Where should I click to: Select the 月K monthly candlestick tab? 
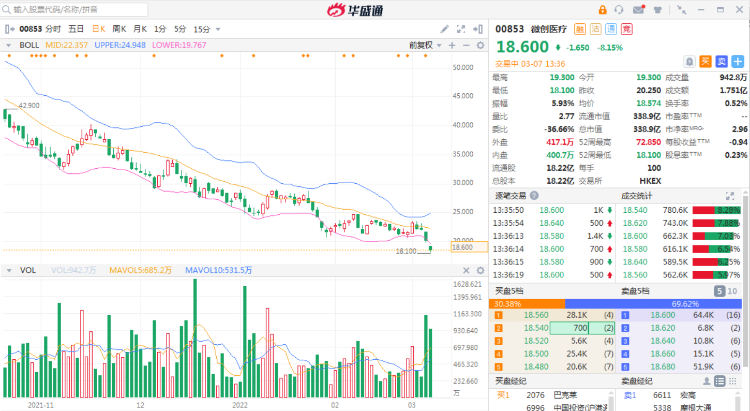point(140,29)
